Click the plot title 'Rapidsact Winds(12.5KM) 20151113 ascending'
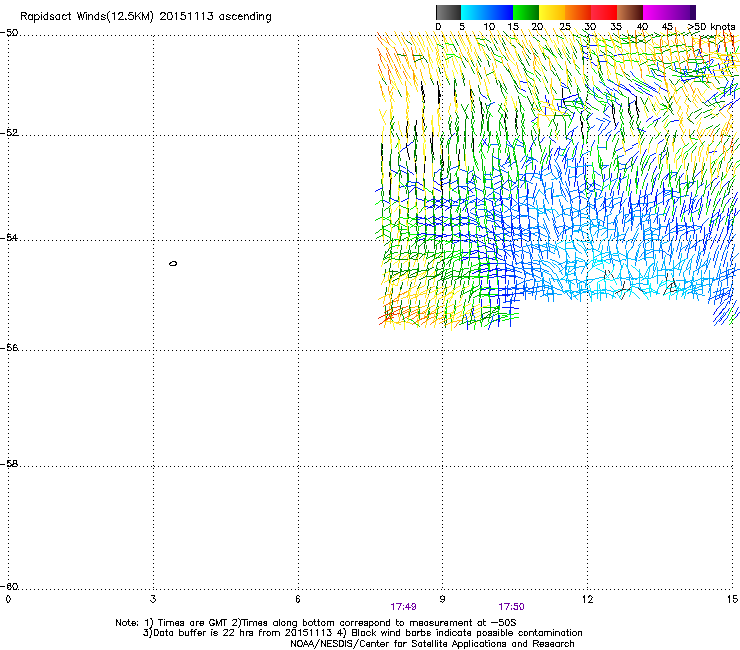Image resolution: width=740 pixels, height=650 pixels. [x=146, y=17]
